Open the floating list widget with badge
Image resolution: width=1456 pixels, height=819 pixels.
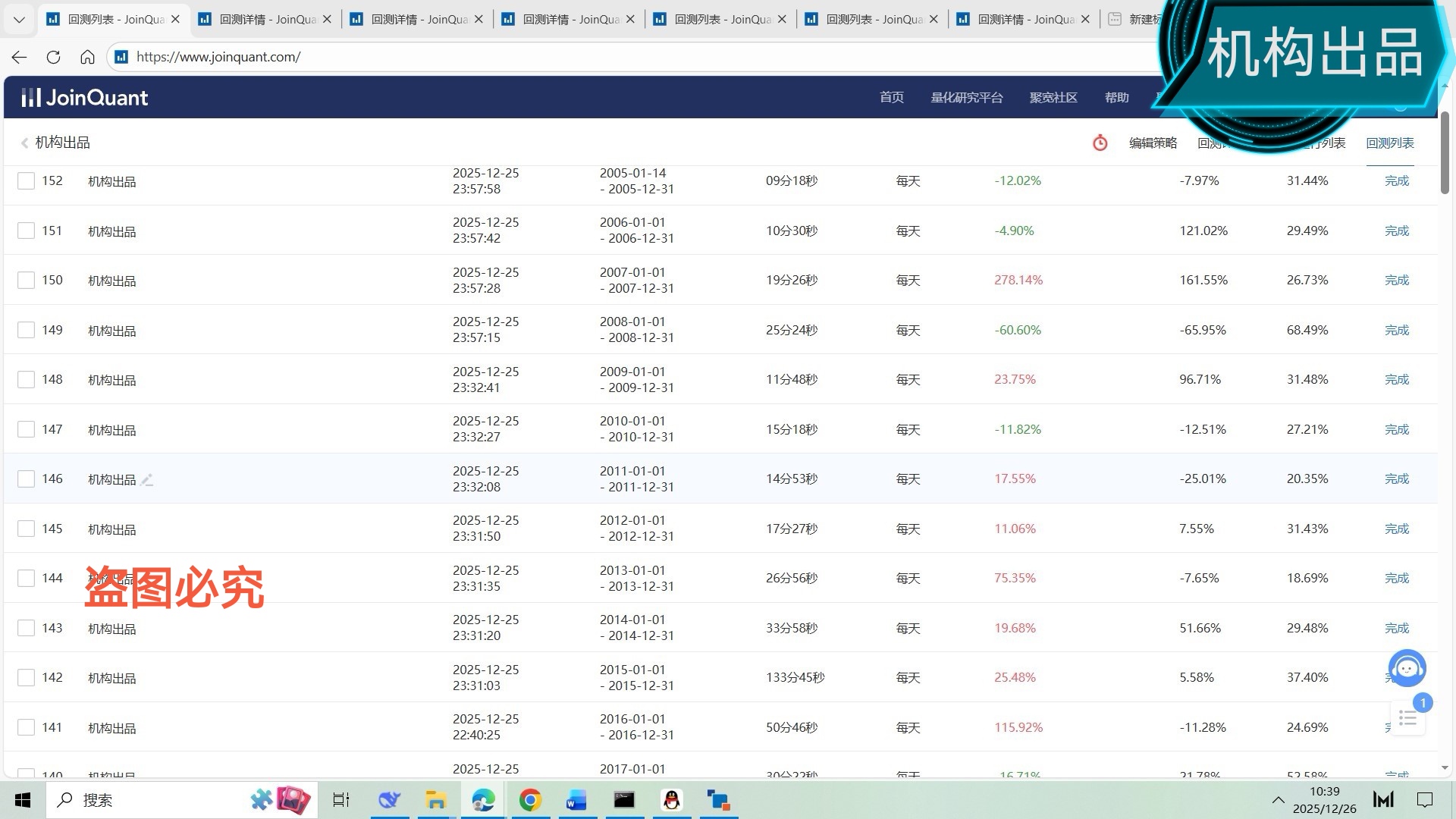[1408, 717]
